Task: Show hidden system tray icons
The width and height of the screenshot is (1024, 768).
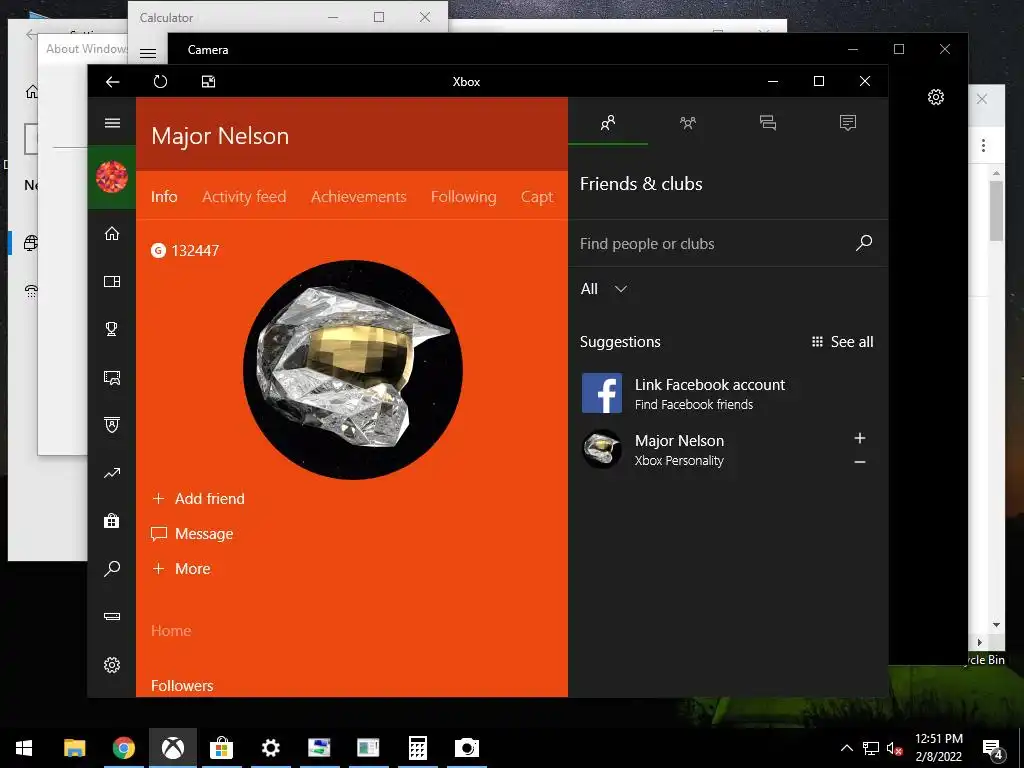Action: tap(846, 748)
